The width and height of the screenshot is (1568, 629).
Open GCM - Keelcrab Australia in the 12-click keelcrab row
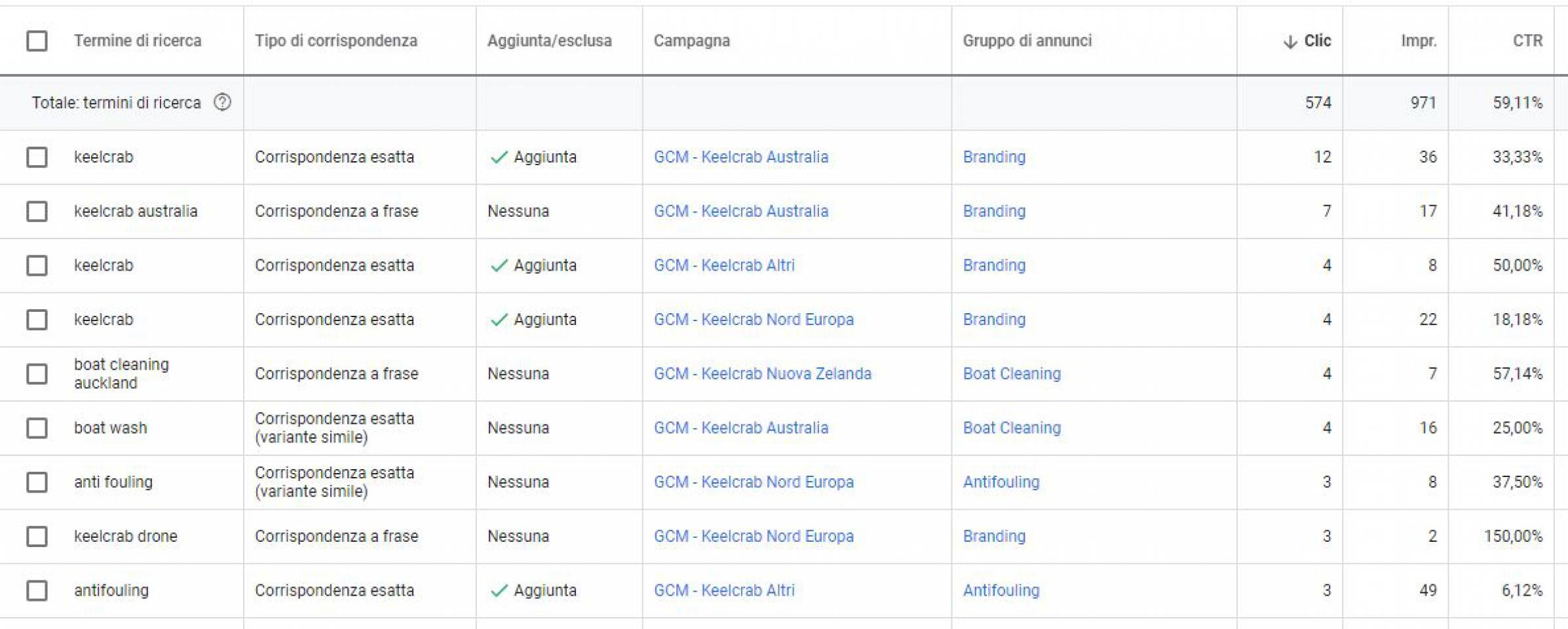(x=741, y=157)
